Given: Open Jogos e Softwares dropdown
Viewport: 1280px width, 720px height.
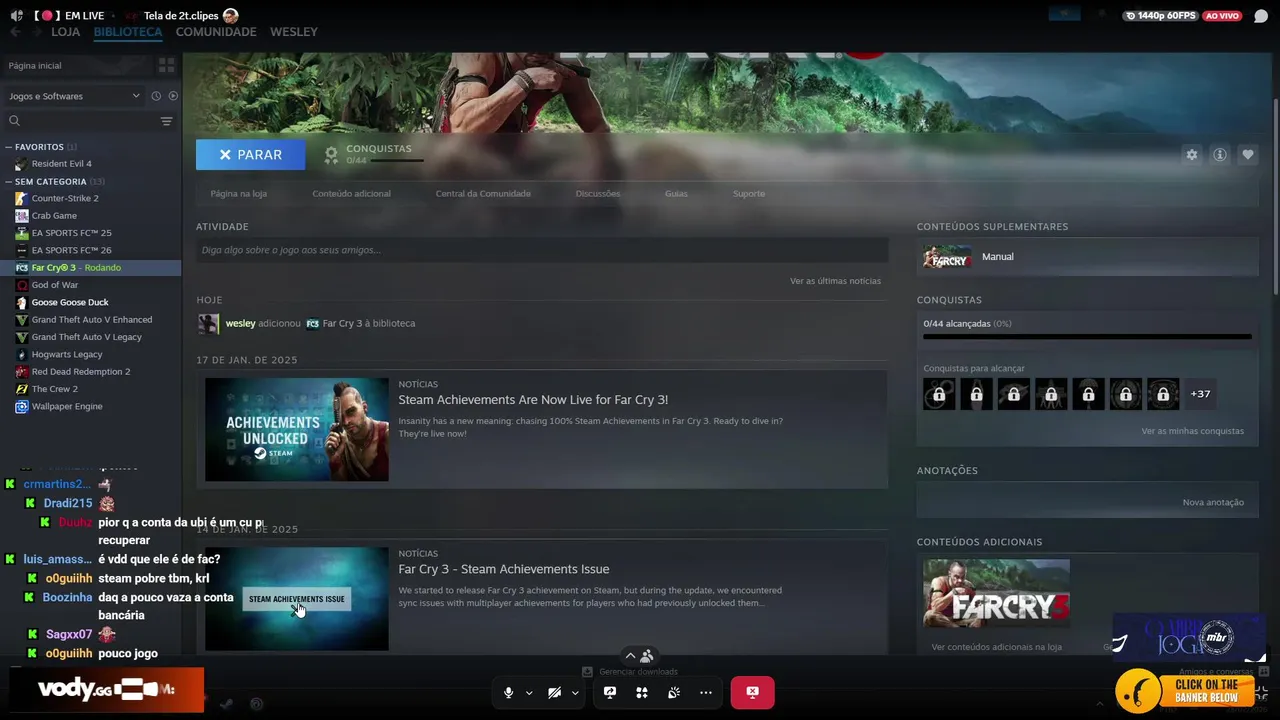Looking at the screenshot, I should tap(74, 96).
